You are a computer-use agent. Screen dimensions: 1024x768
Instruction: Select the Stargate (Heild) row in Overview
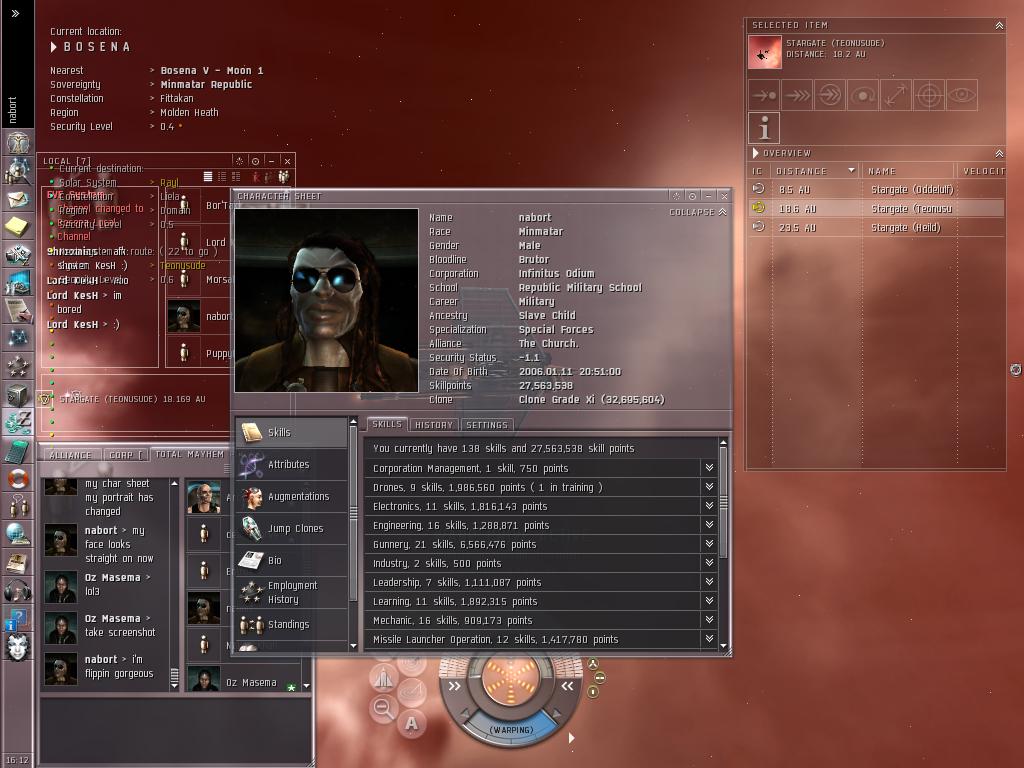tap(875, 227)
